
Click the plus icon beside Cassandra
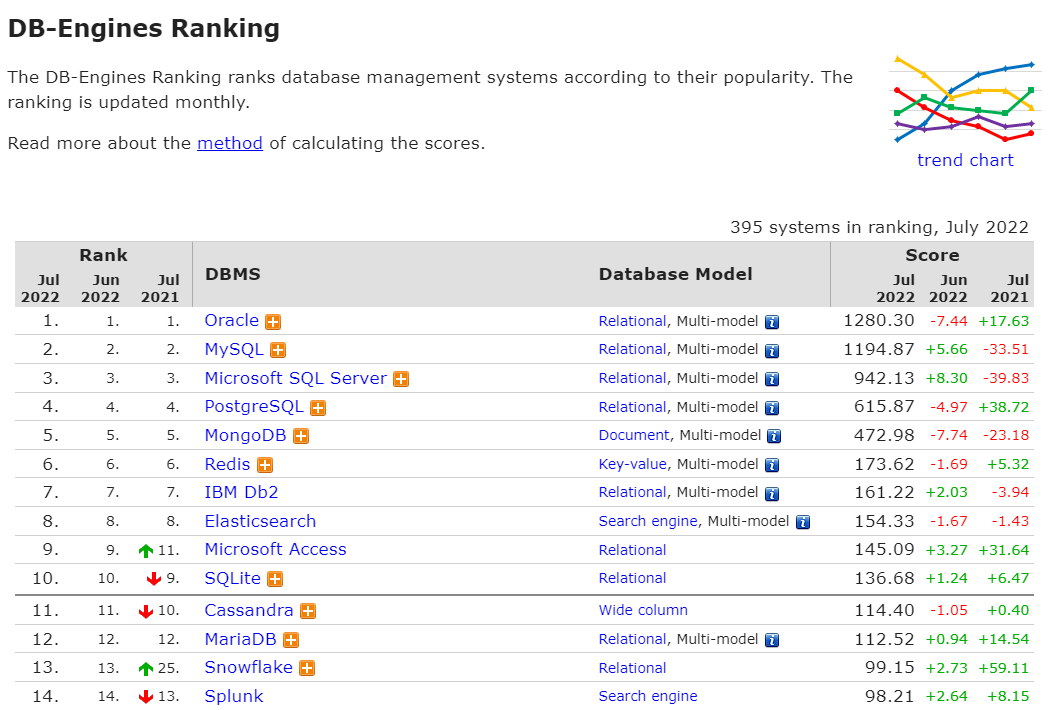click(x=308, y=611)
